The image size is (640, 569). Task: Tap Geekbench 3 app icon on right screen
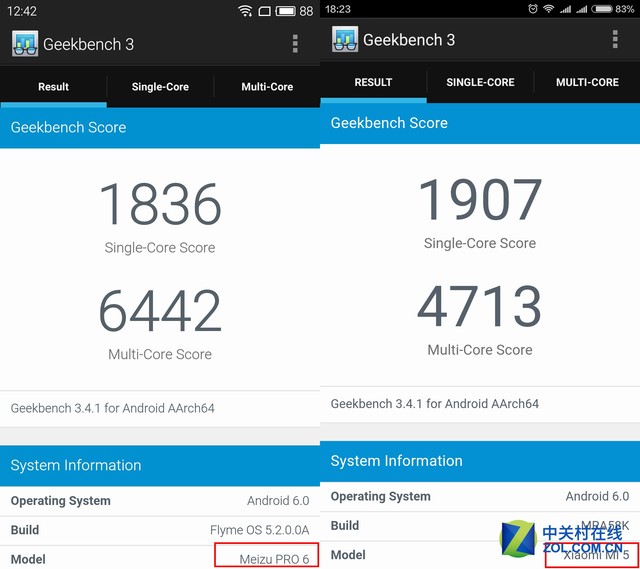[345, 39]
